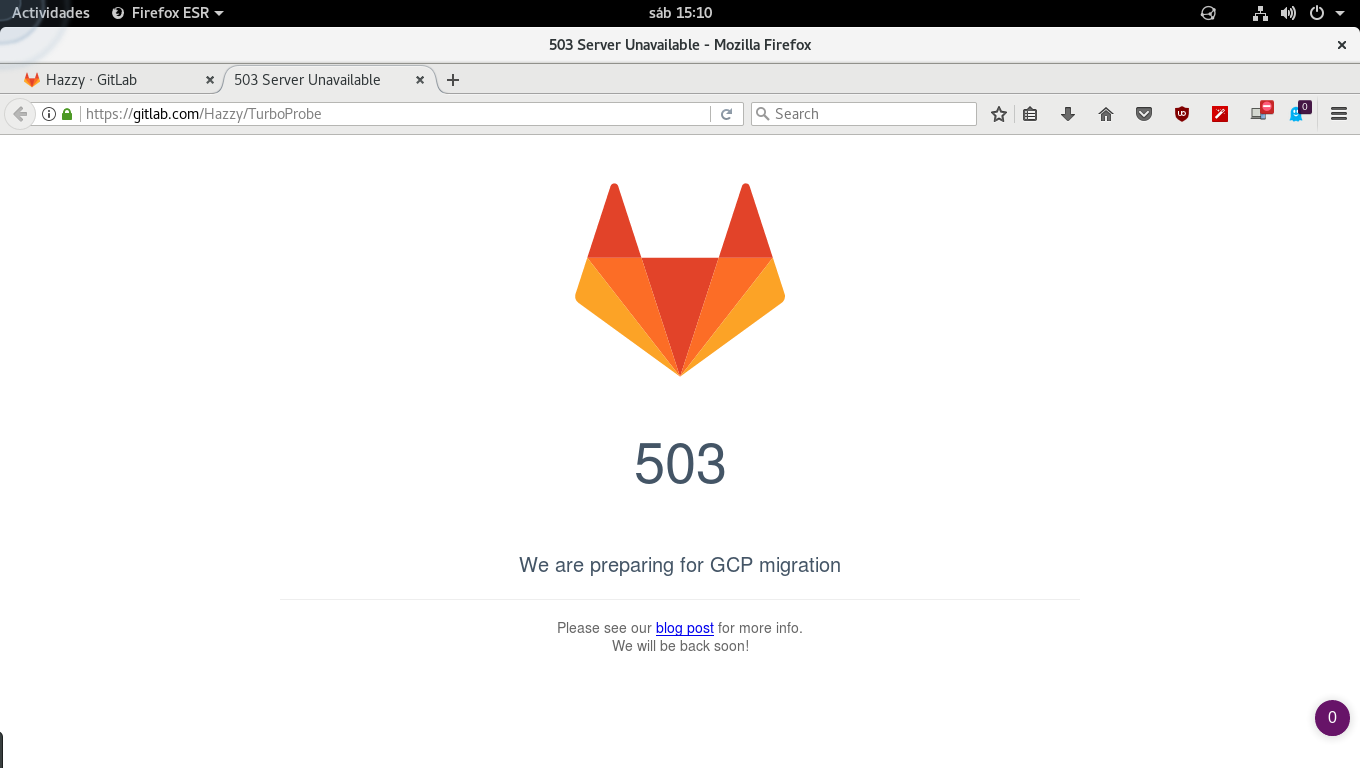Click 'We will be back soon!' text
Image resolution: width=1360 pixels, height=768 pixels.
pyautogui.click(x=680, y=646)
